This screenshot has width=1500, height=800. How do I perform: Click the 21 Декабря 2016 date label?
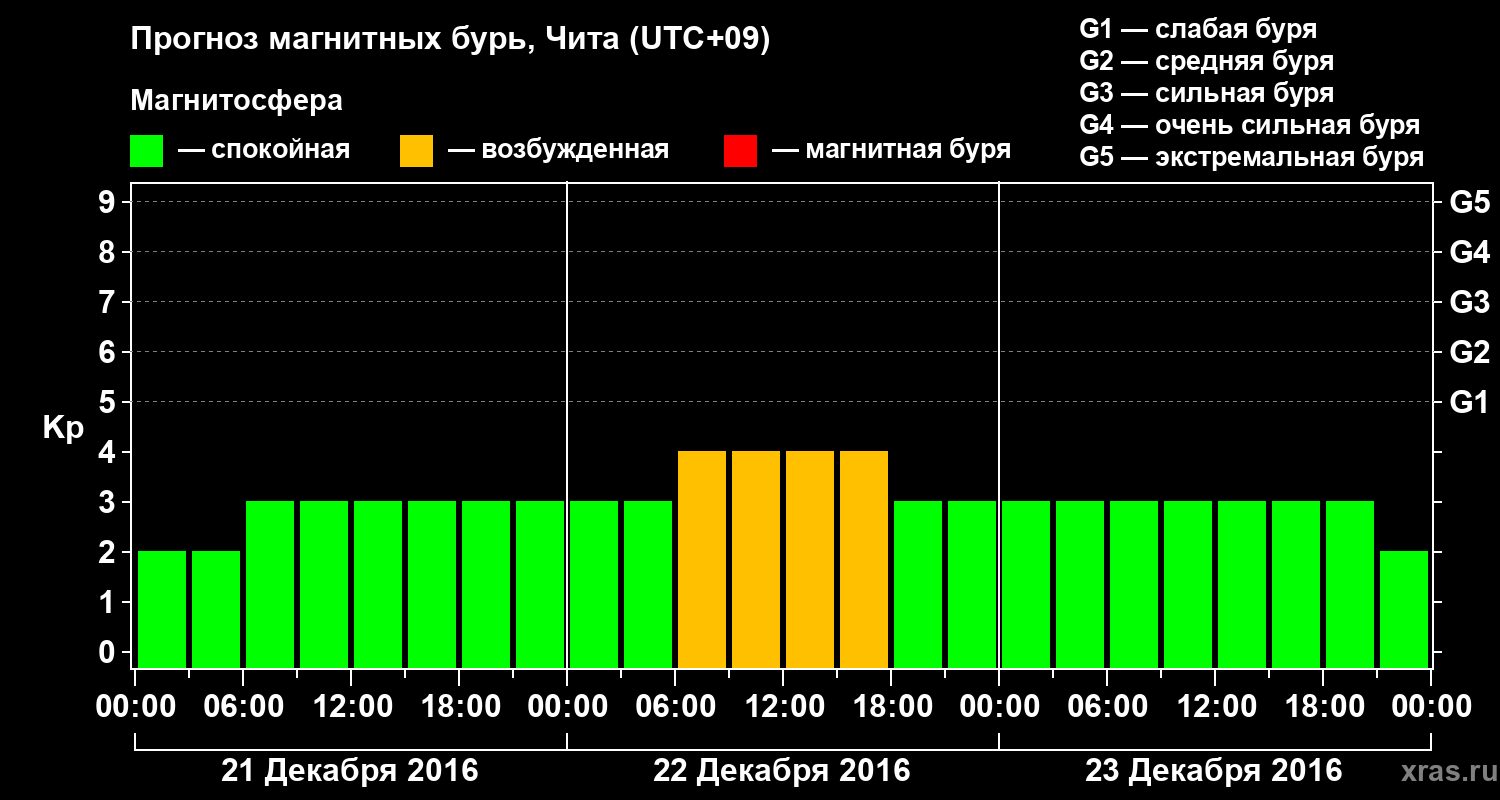pos(350,771)
